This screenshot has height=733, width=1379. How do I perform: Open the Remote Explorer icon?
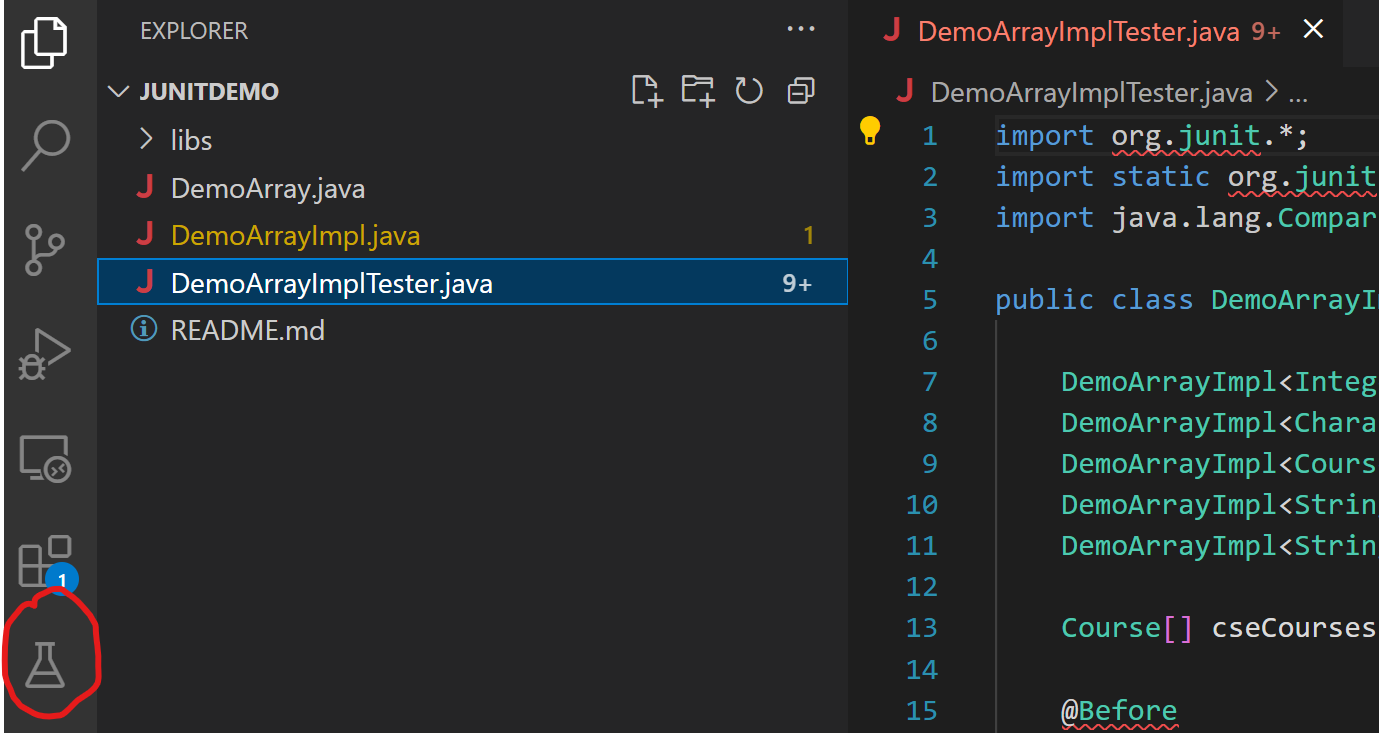[46, 457]
